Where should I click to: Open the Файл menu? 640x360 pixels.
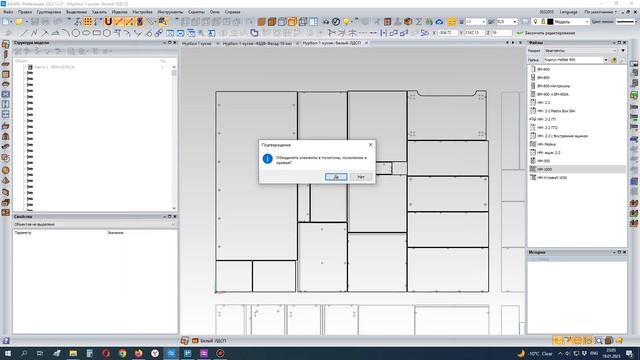pos(8,12)
